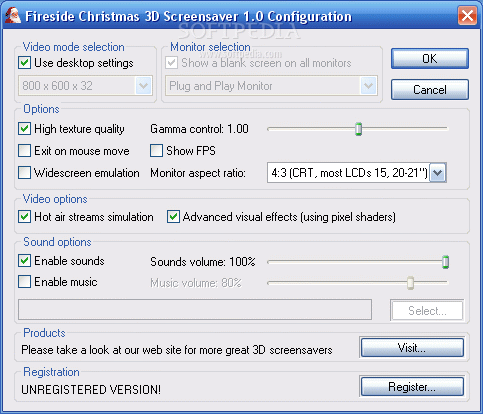Click the music file path input field

point(195,309)
